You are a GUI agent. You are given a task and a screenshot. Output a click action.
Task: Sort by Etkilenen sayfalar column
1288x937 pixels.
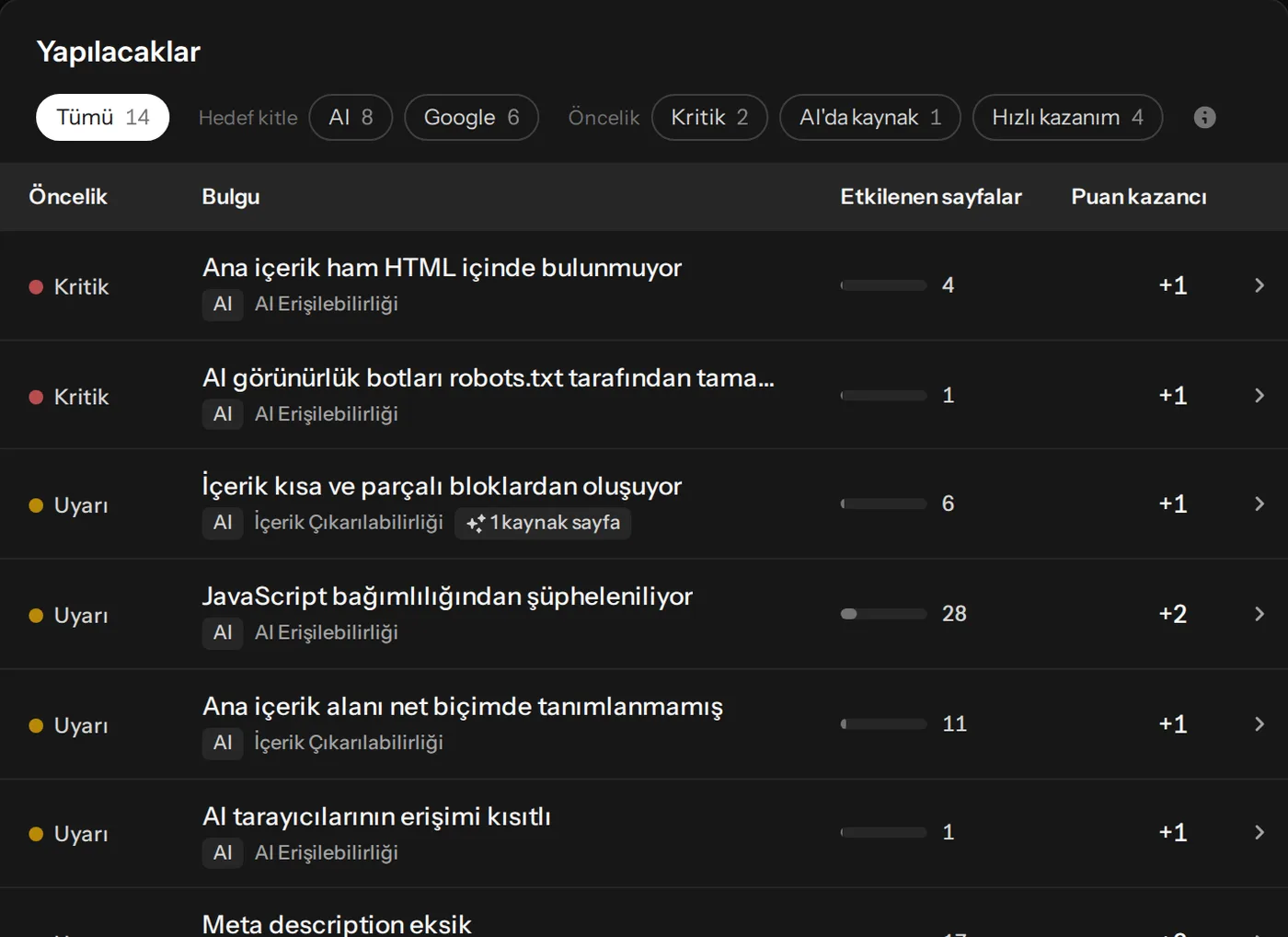tap(931, 197)
